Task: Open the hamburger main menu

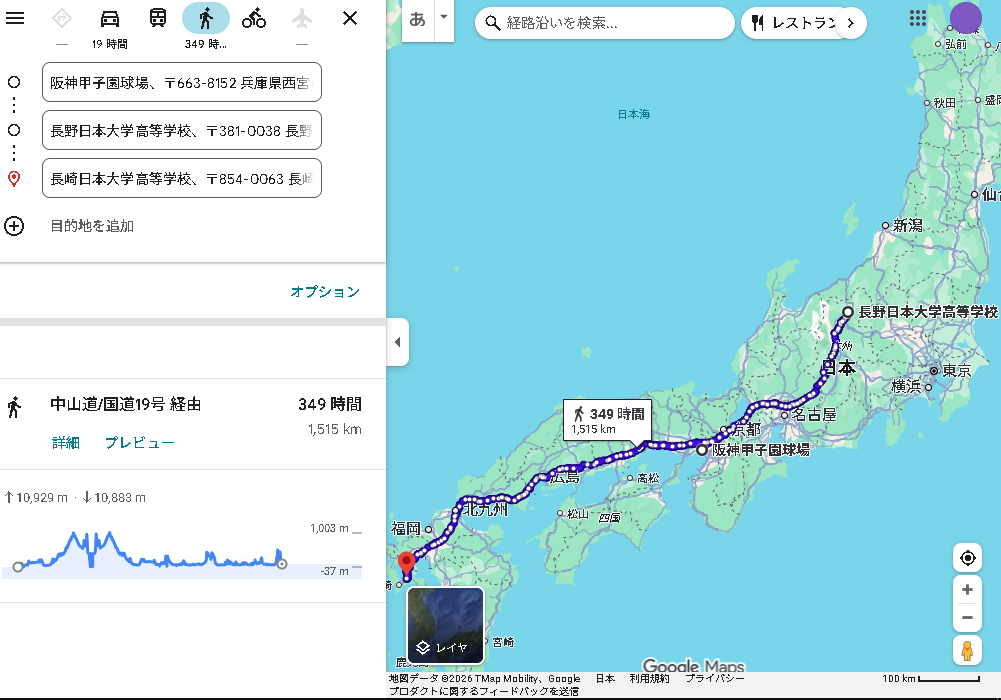Action: [15, 18]
